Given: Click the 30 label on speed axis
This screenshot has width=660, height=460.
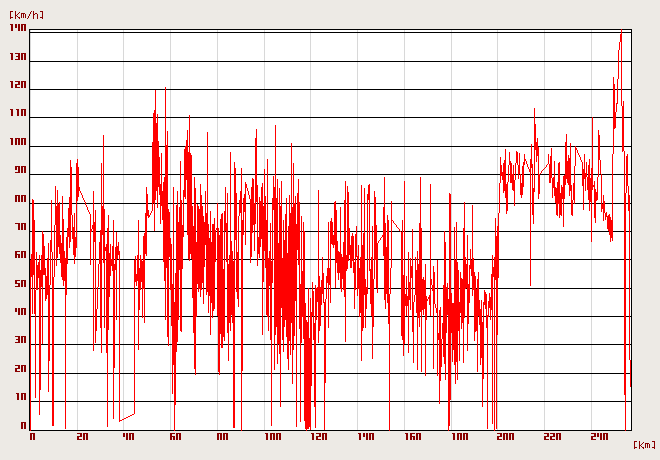Looking at the screenshot, I should 19,341.
